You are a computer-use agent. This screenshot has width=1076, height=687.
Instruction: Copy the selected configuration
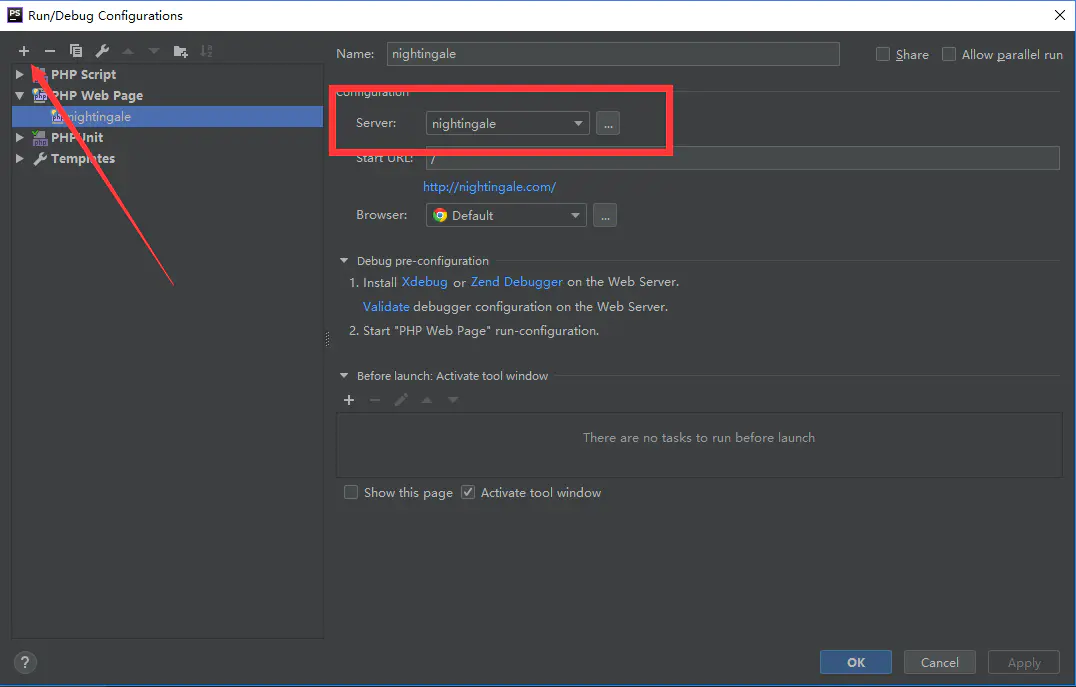[75, 51]
